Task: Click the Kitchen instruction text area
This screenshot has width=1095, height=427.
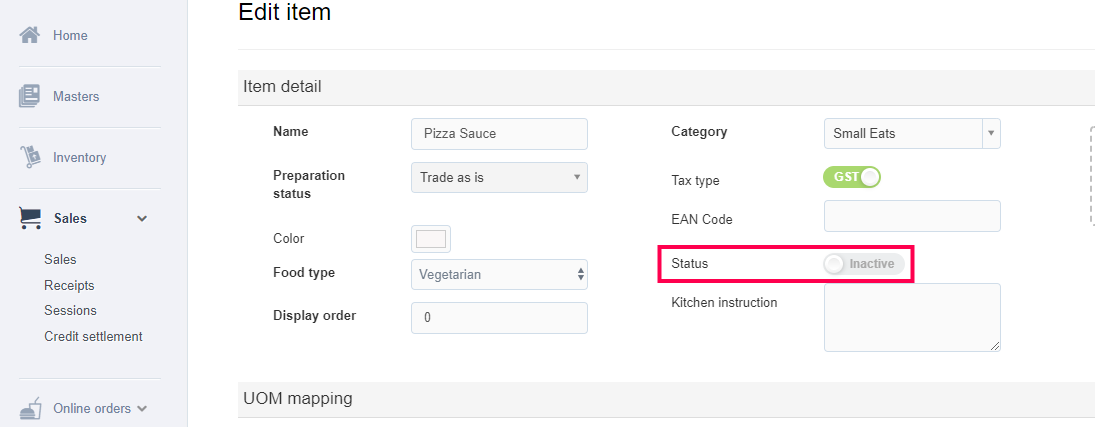Action: (911, 317)
